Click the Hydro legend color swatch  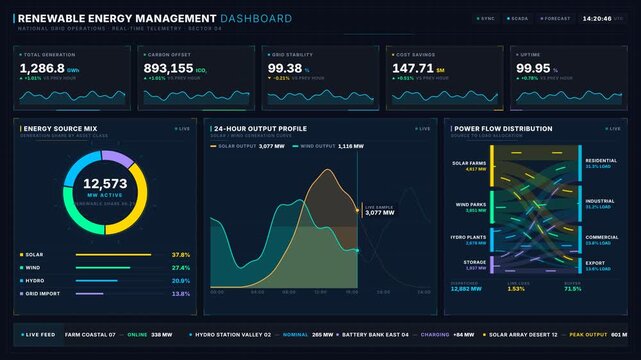(22, 281)
